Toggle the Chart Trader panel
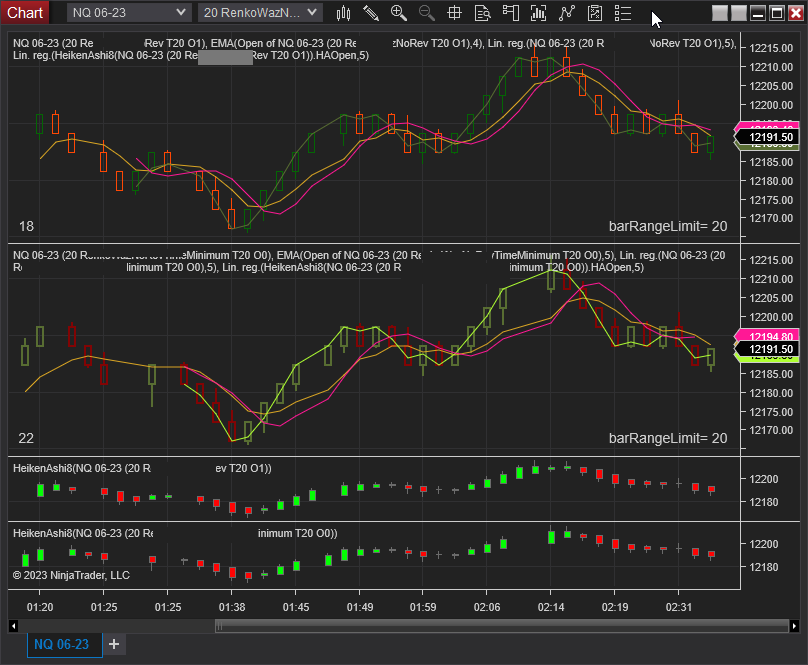This screenshot has height=665, width=808. [595, 13]
